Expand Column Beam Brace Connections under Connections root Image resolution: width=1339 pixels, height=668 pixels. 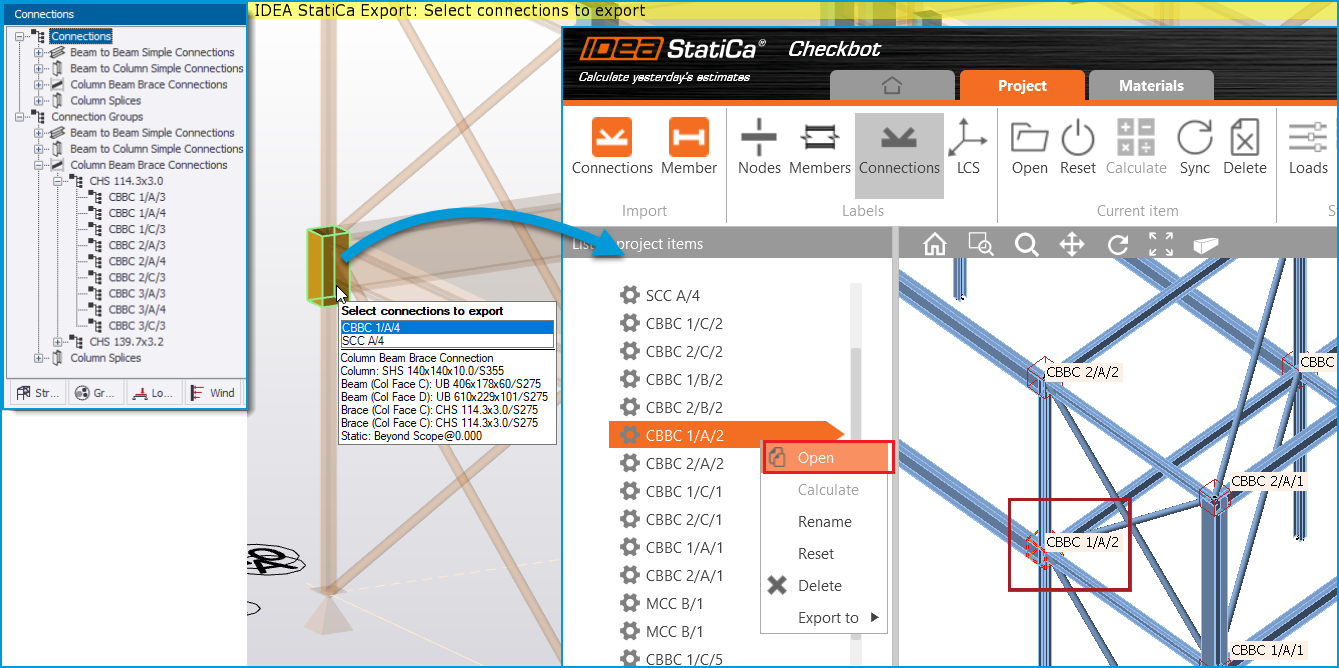(x=40, y=84)
